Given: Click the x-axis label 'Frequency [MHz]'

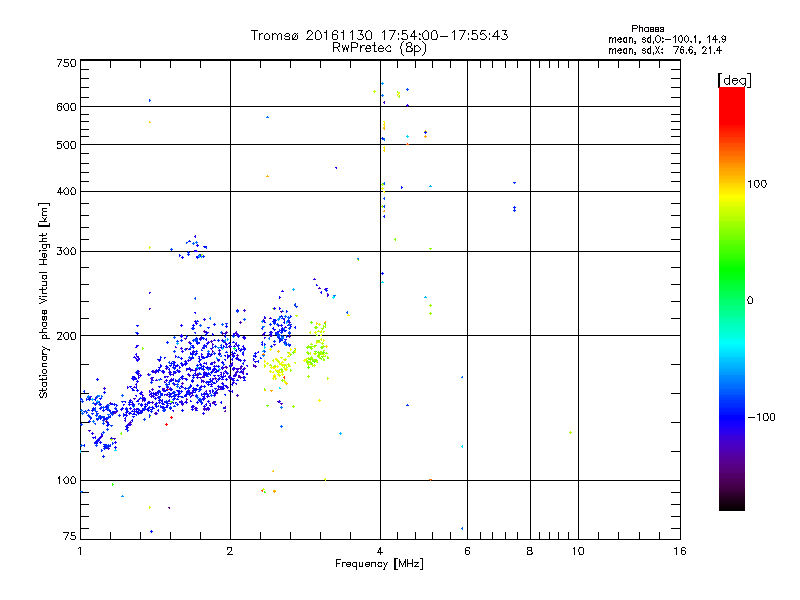Looking at the screenshot, I should tap(379, 564).
